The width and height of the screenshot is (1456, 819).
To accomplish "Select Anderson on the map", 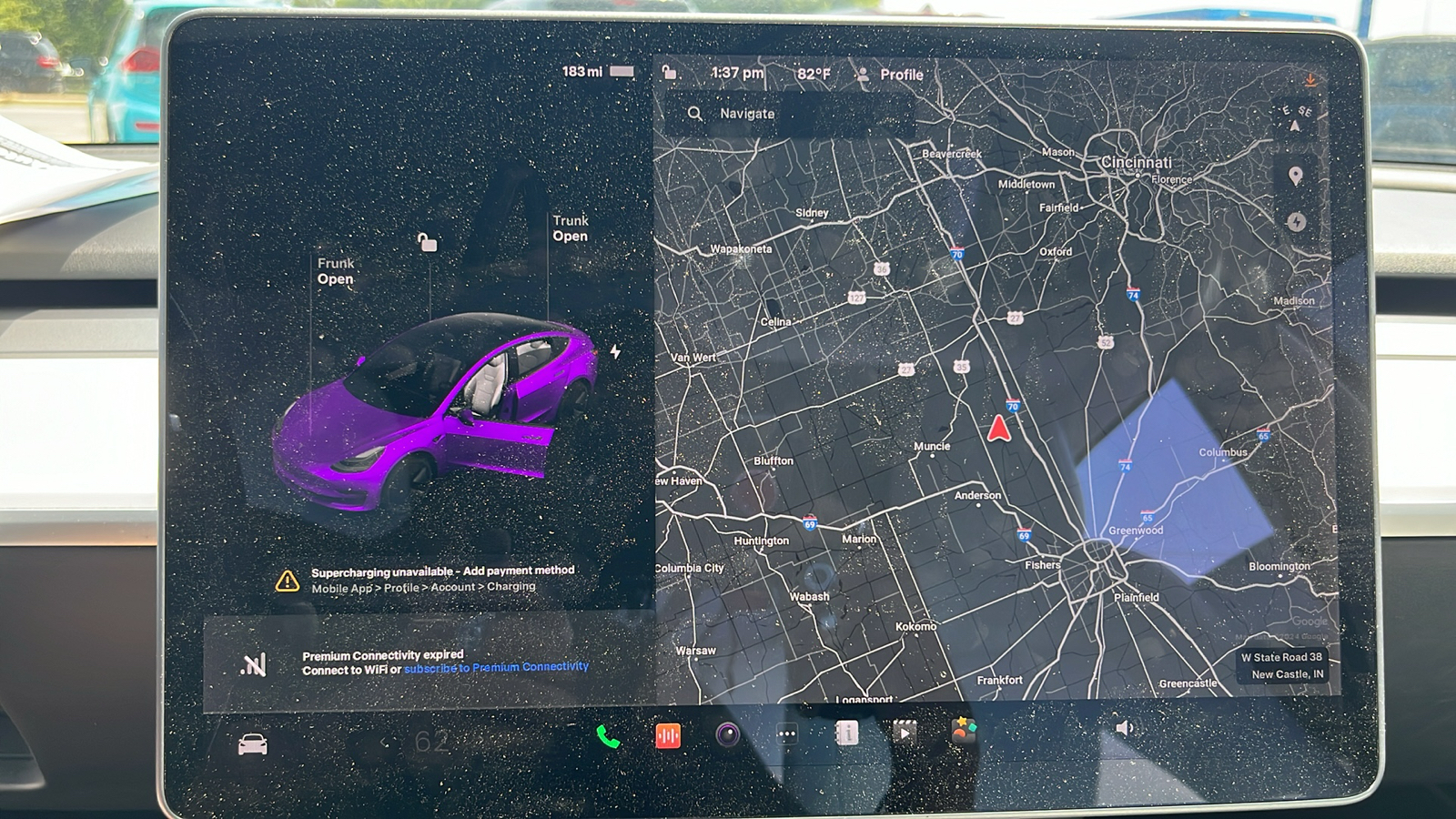I will pos(977,495).
